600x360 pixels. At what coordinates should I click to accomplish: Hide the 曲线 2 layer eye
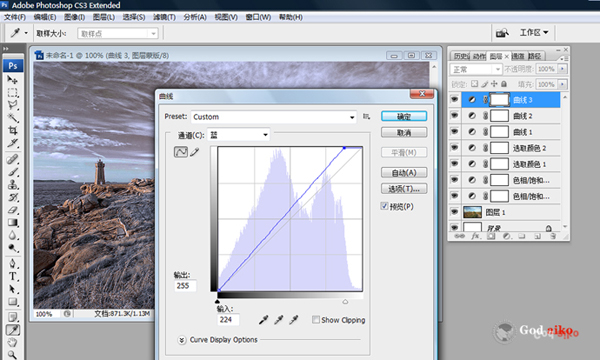pyautogui.click(x=454, y=116)
